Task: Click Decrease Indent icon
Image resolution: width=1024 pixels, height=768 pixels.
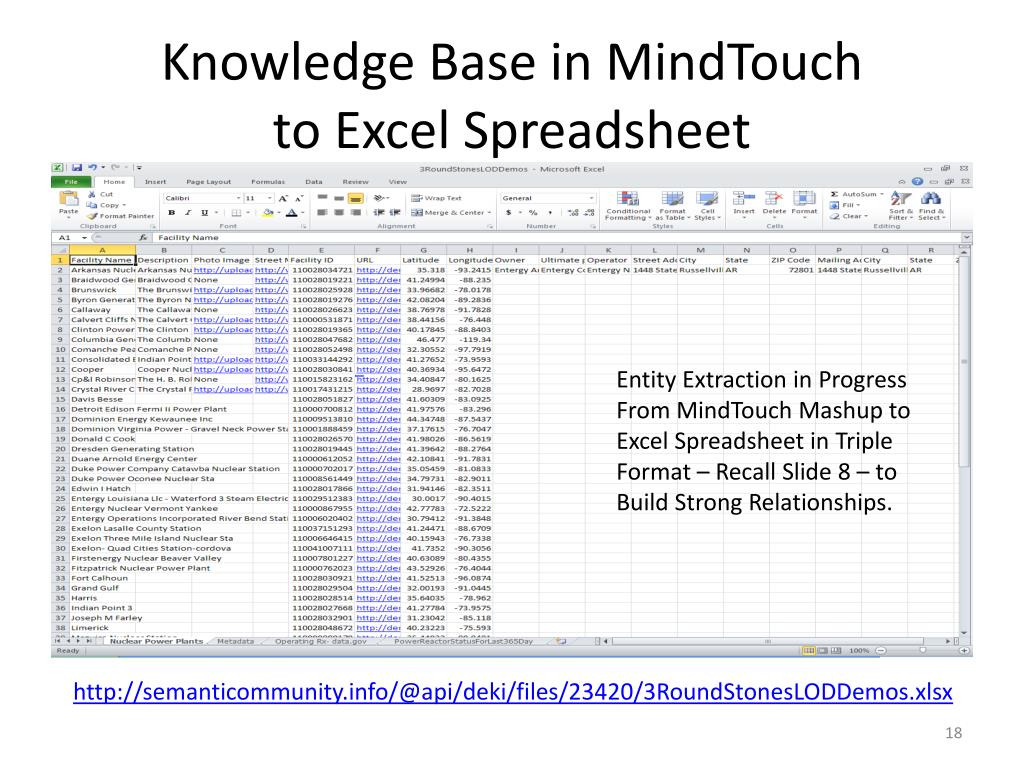Action: coord(379,212)
